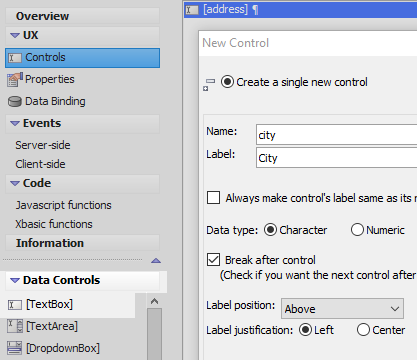Open Javascript functions
This screenshot has height=360, width=417.
(63, 205)
